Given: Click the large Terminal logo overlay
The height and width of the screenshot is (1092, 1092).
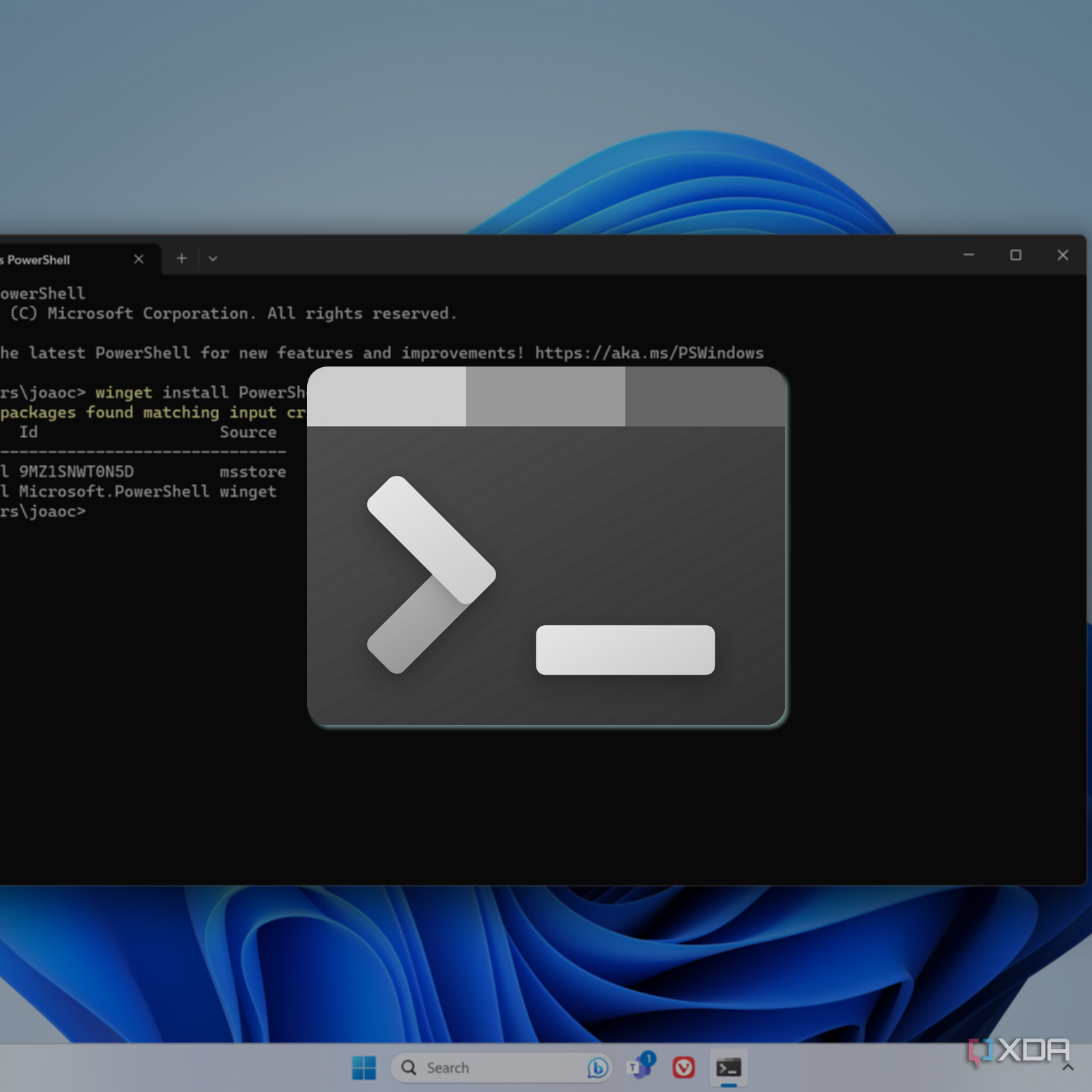Looking at the screenshot, I should coord(546,546).
